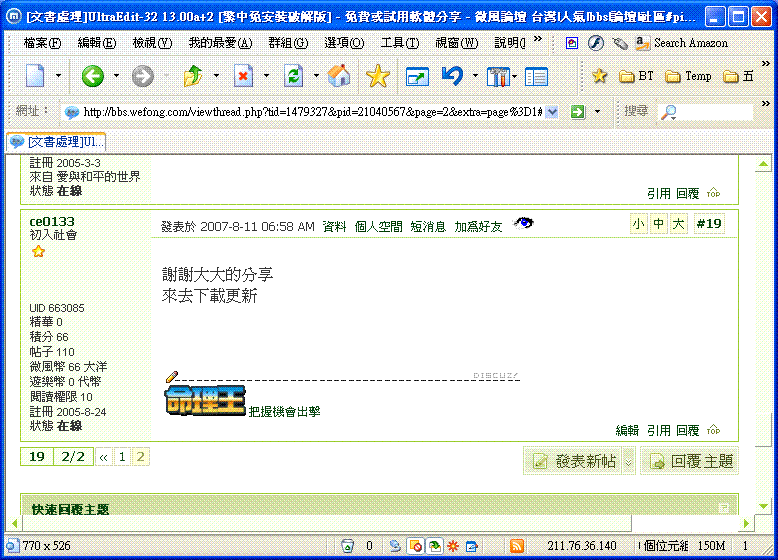
Task: Toggle the sidebar layout icon
Action: point(536,76)
